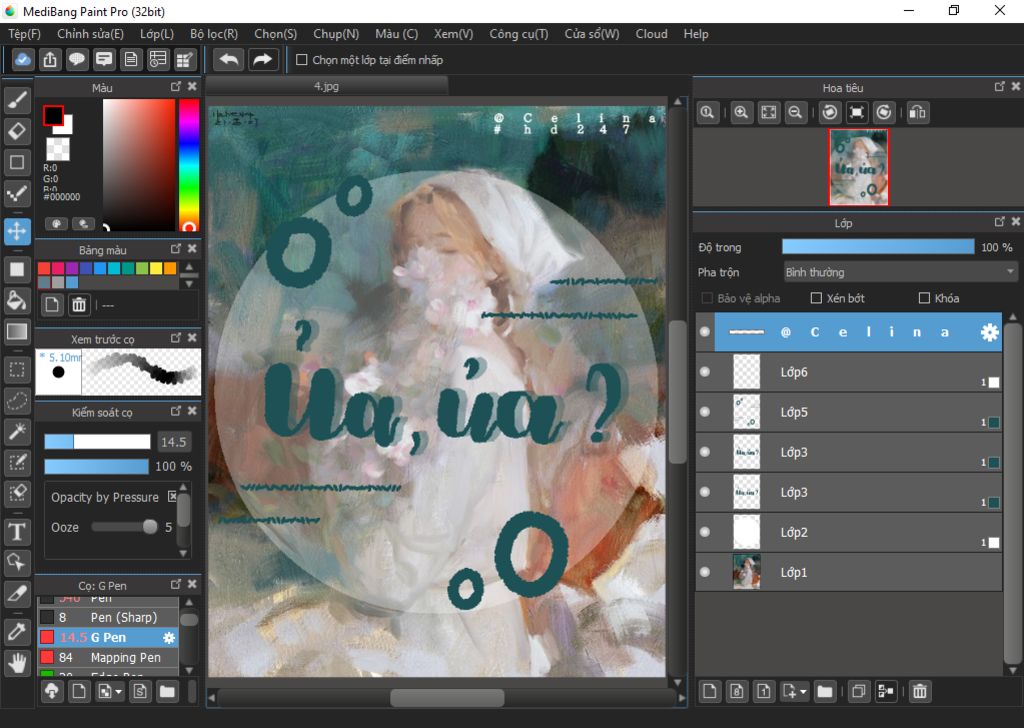
Task: Open the Cloud menu
Action: 651,34
